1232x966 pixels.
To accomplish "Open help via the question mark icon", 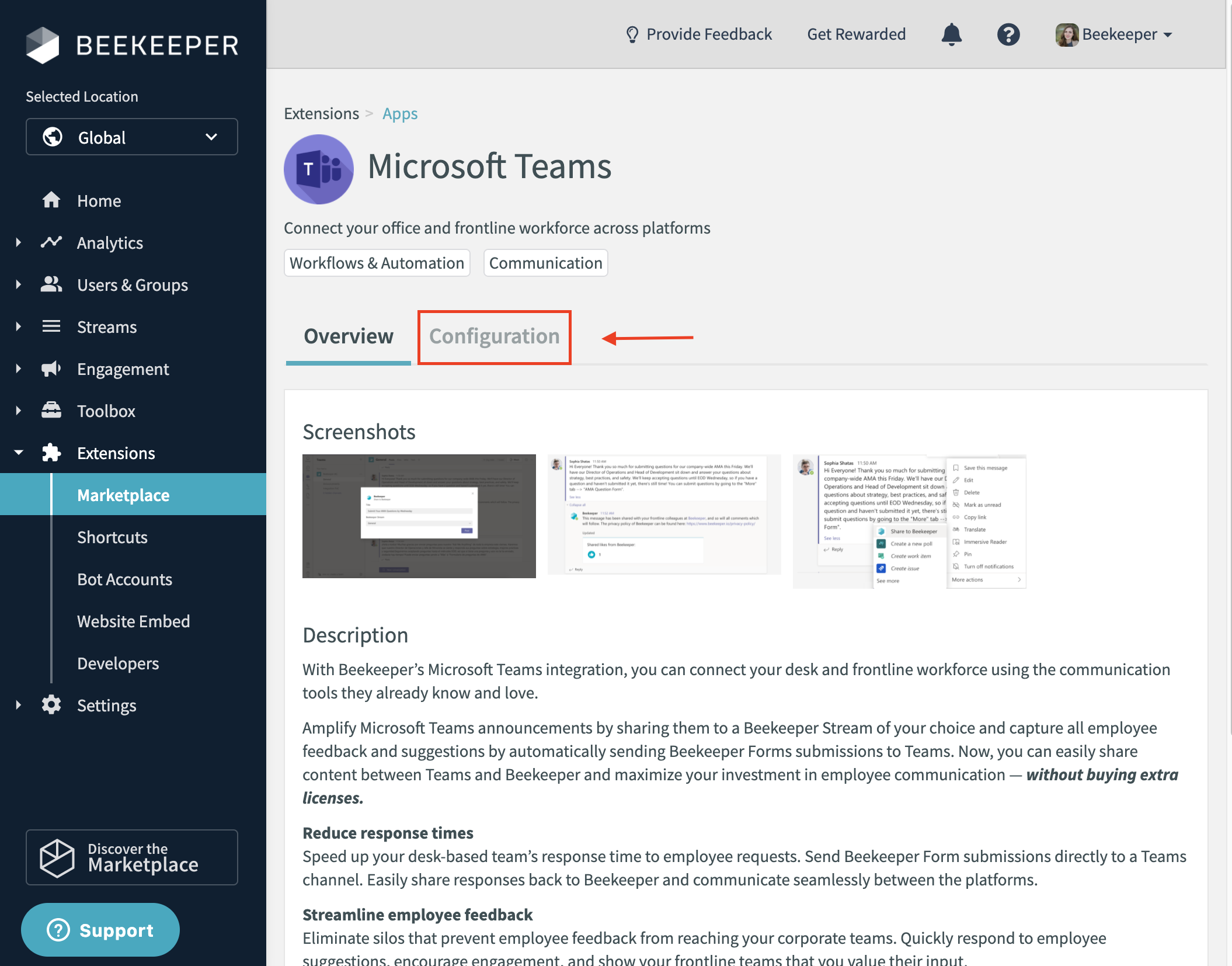I will [x=1008, y=34].
